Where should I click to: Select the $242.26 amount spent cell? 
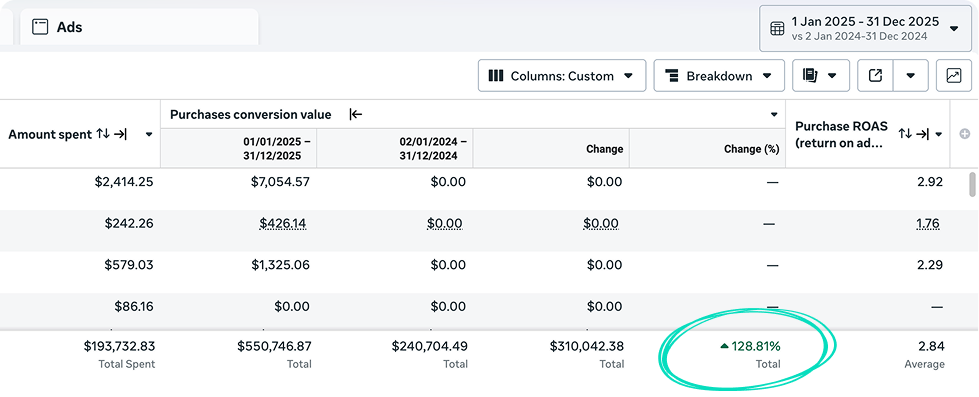click(129, 223)
